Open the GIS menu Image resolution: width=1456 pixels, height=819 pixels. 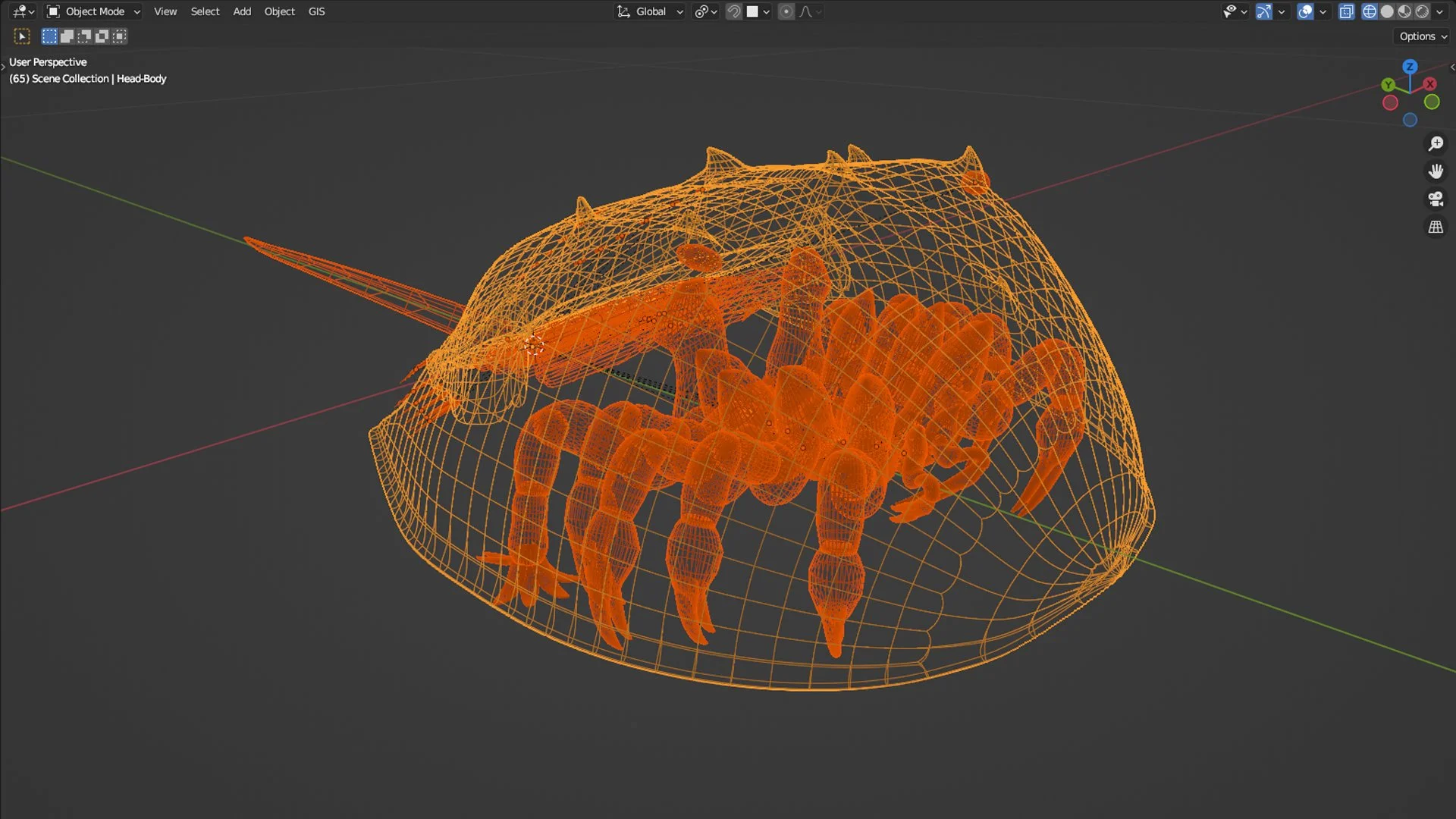click(x=316, y=11)
